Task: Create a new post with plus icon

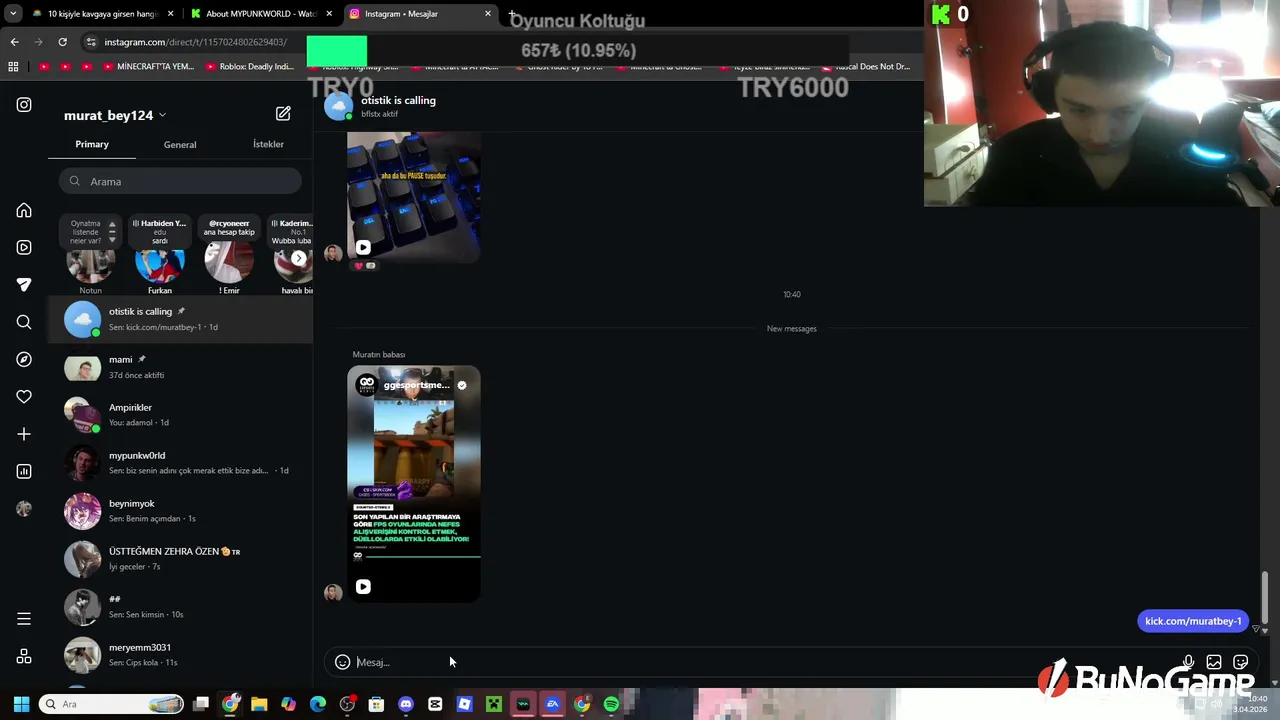Action: (24, 434)
